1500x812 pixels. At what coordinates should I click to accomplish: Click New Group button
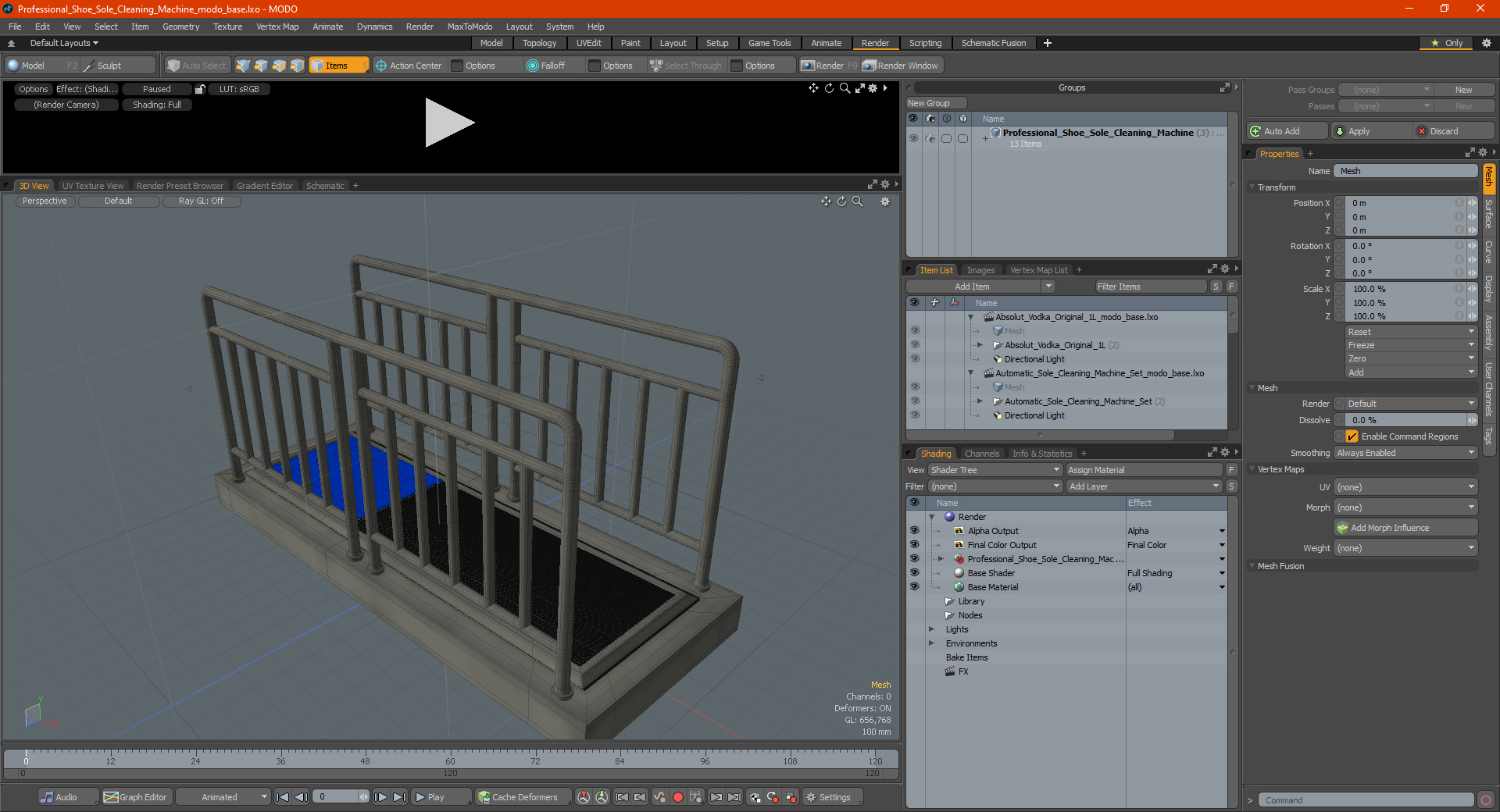(x=936, y=103)
